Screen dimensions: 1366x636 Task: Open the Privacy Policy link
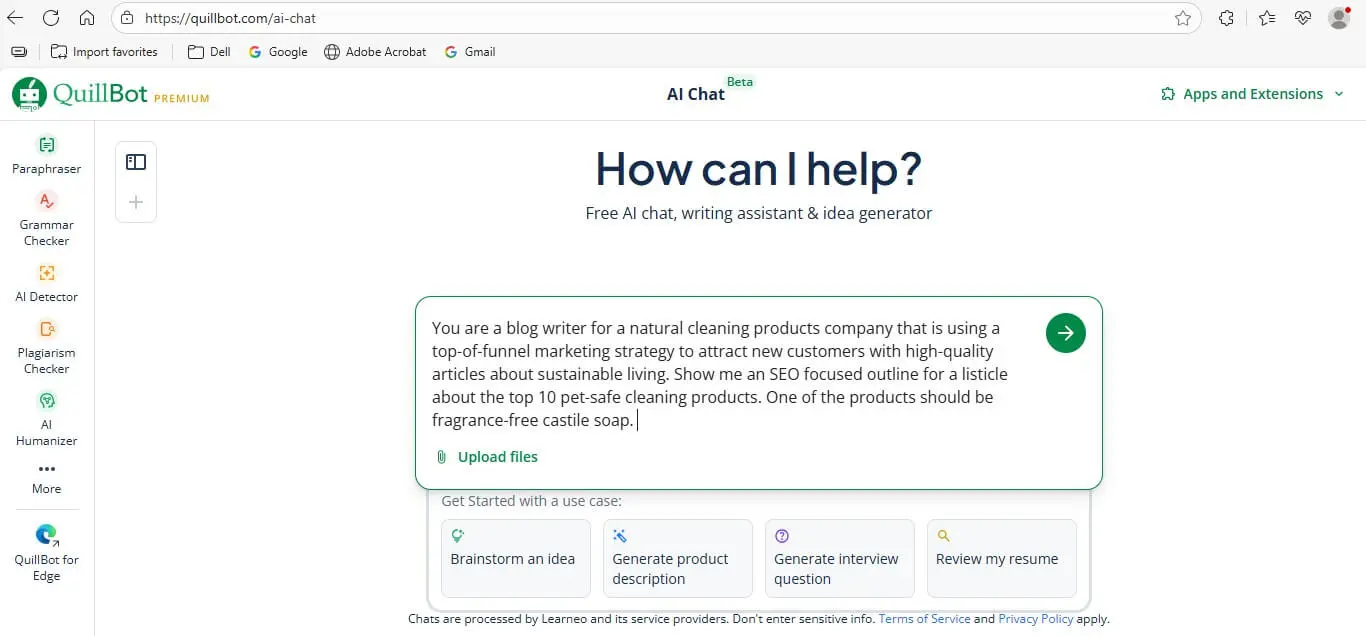pyautogui.click(x=1035, y=619)
